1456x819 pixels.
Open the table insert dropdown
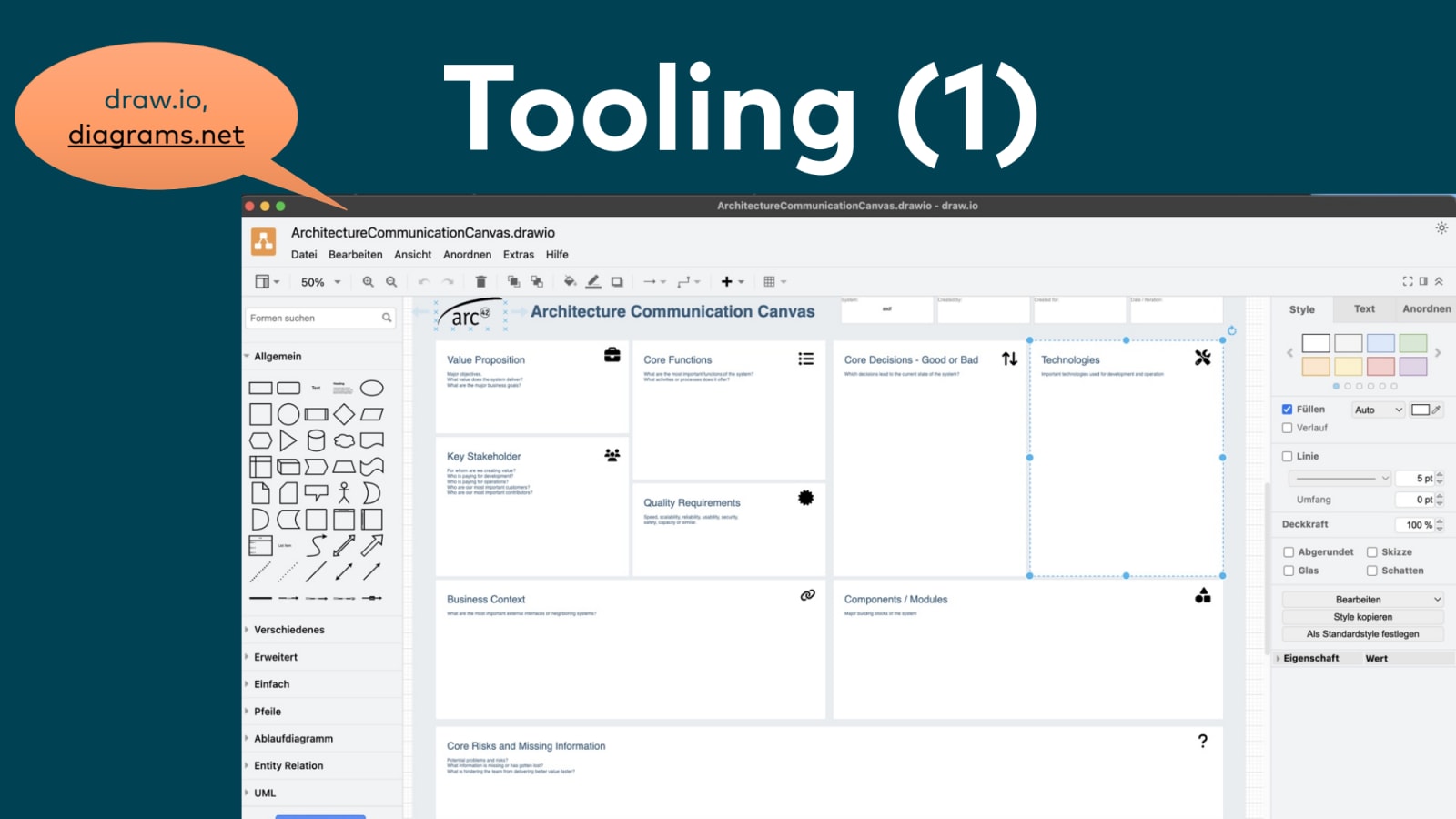[x=775, y=282]
